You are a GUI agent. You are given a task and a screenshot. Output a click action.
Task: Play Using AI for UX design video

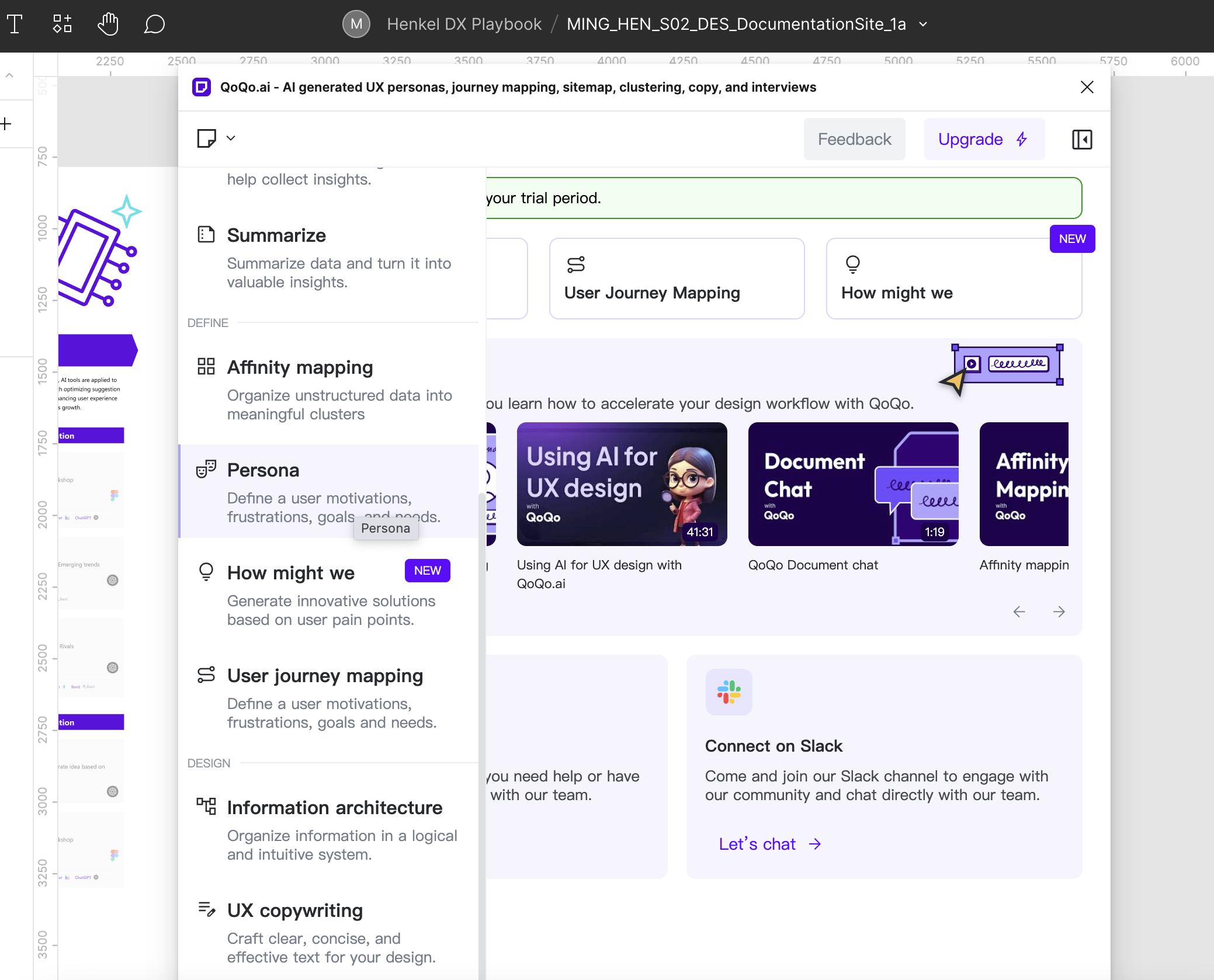[x=622, y=484]
